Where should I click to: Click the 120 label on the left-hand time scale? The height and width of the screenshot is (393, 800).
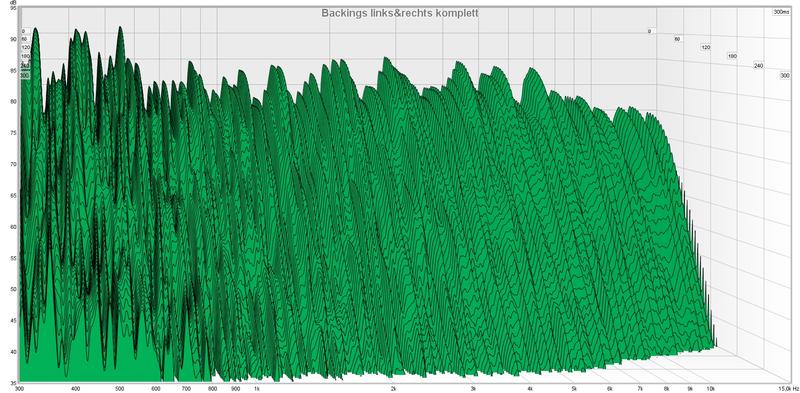[26, 47]
